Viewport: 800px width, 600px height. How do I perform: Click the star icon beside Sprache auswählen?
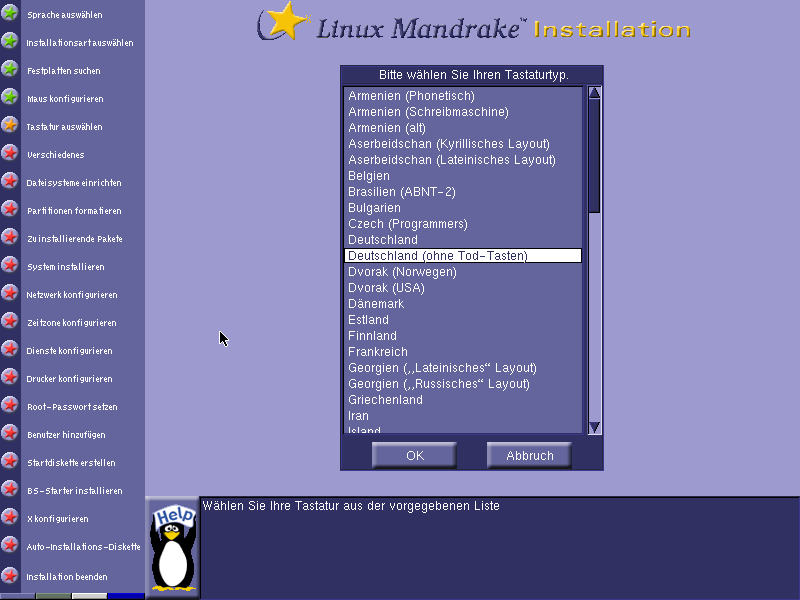click(x=10, y=13)
